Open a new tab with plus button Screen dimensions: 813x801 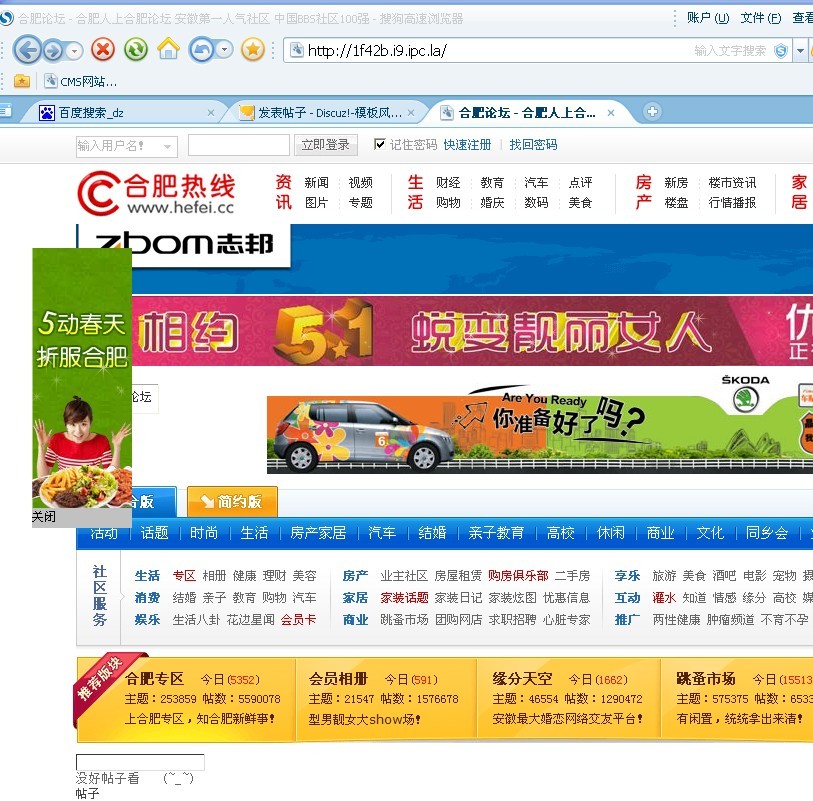(652, 111)
